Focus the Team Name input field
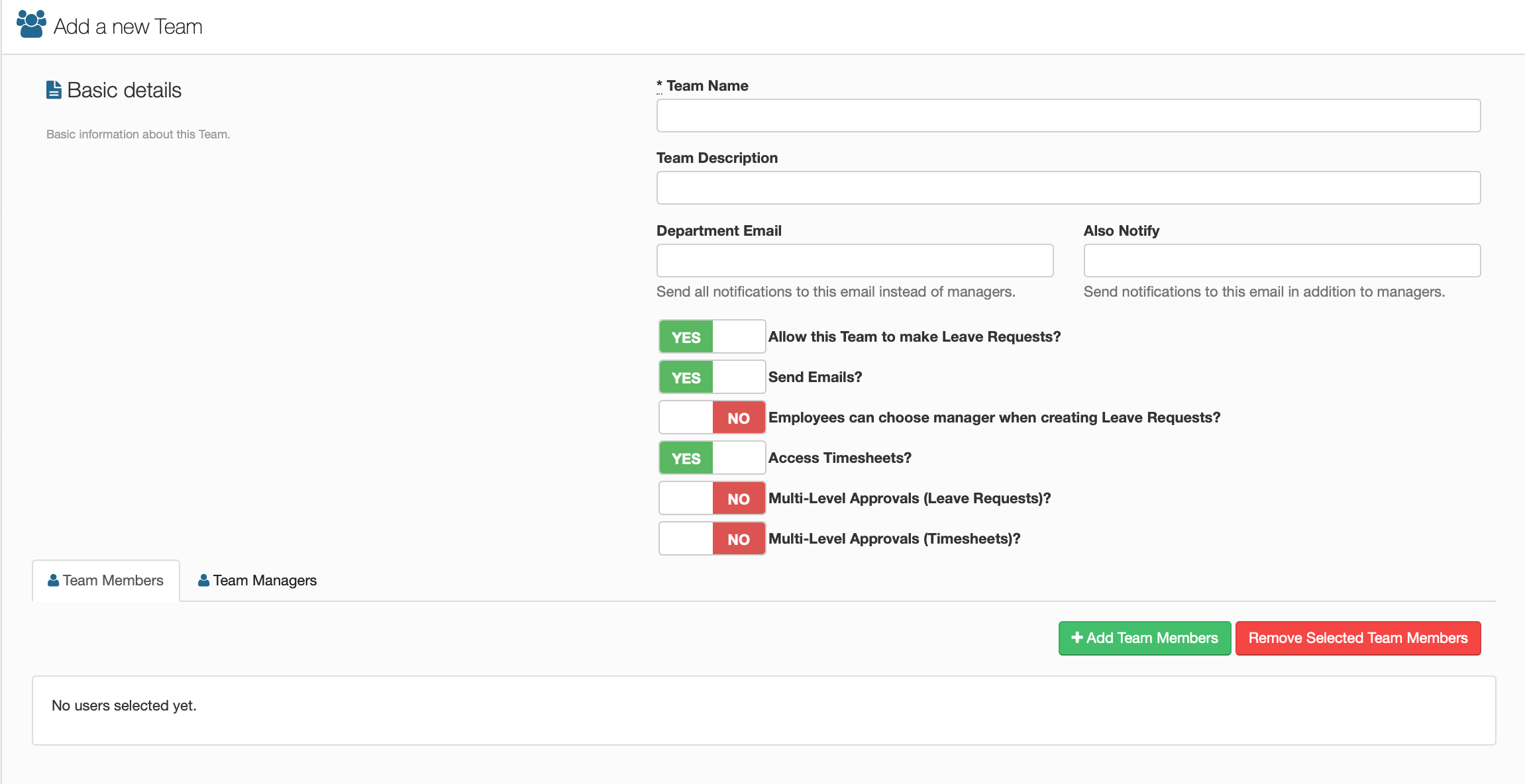 pyautogui.click(x=1068, y=116)
